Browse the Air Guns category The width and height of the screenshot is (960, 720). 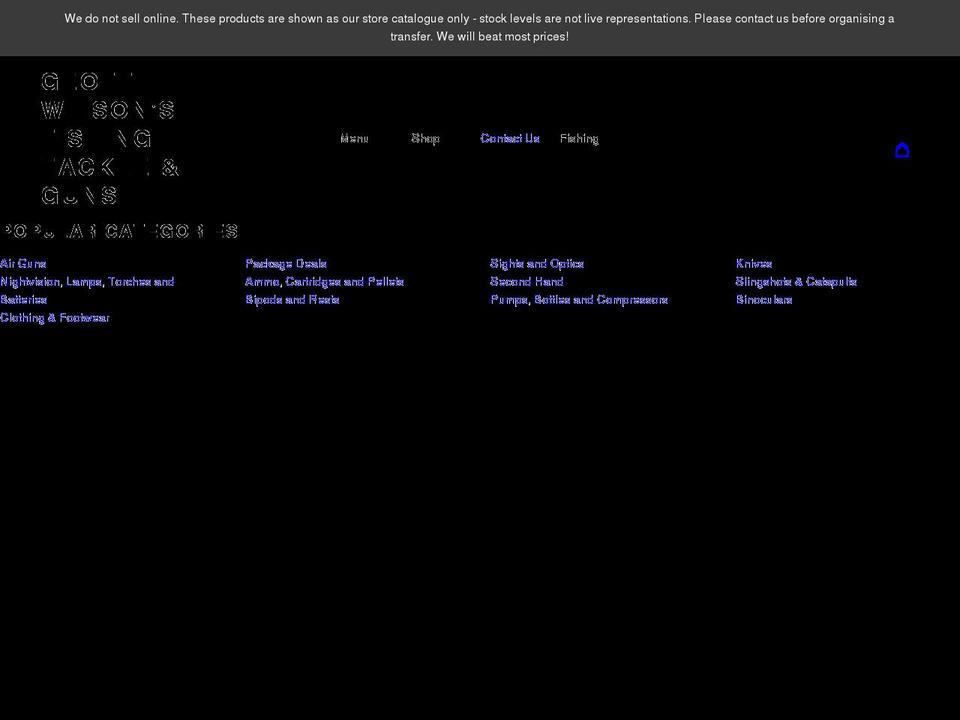click(23, 263)
